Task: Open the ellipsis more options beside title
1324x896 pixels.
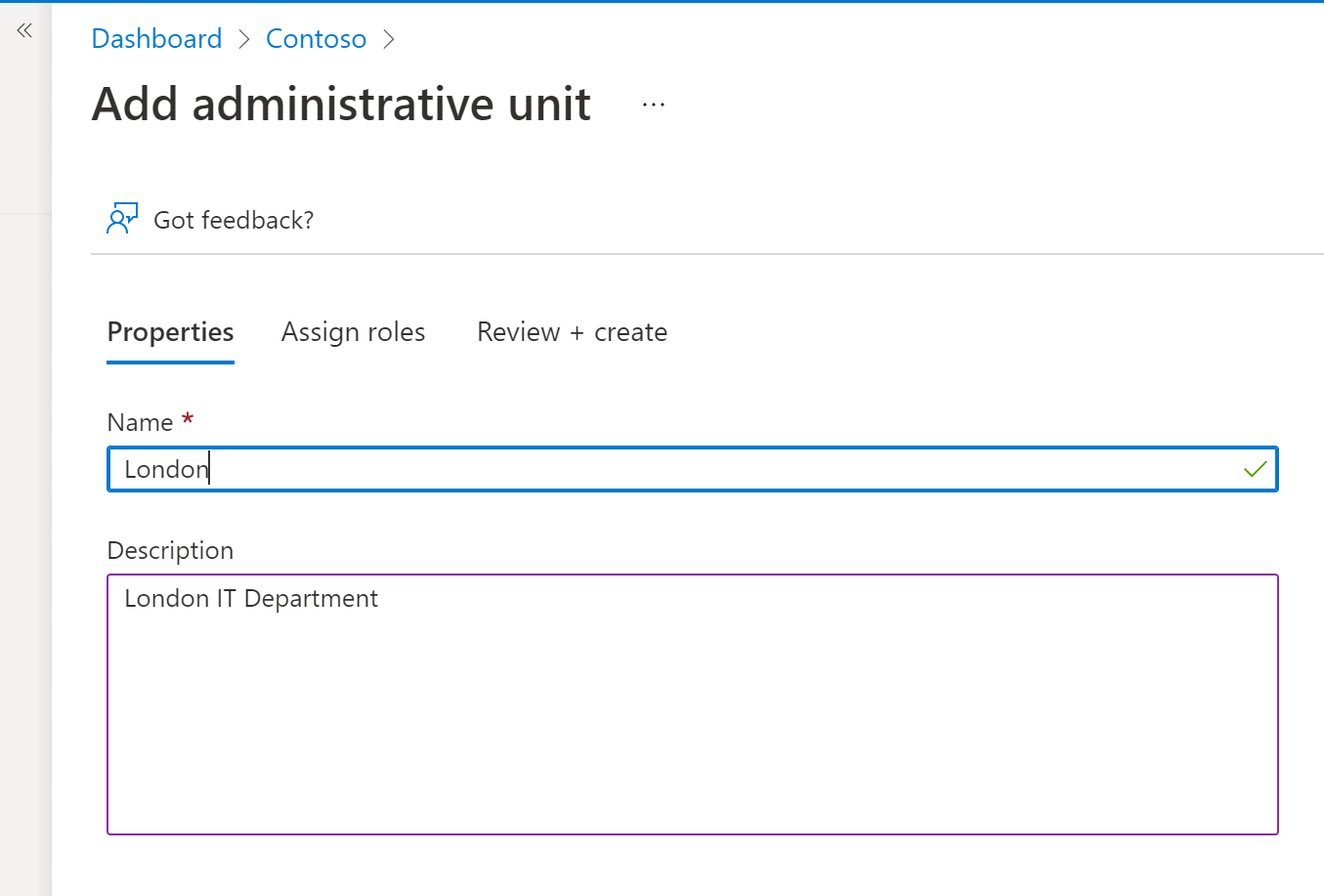Action: point(654,105)
